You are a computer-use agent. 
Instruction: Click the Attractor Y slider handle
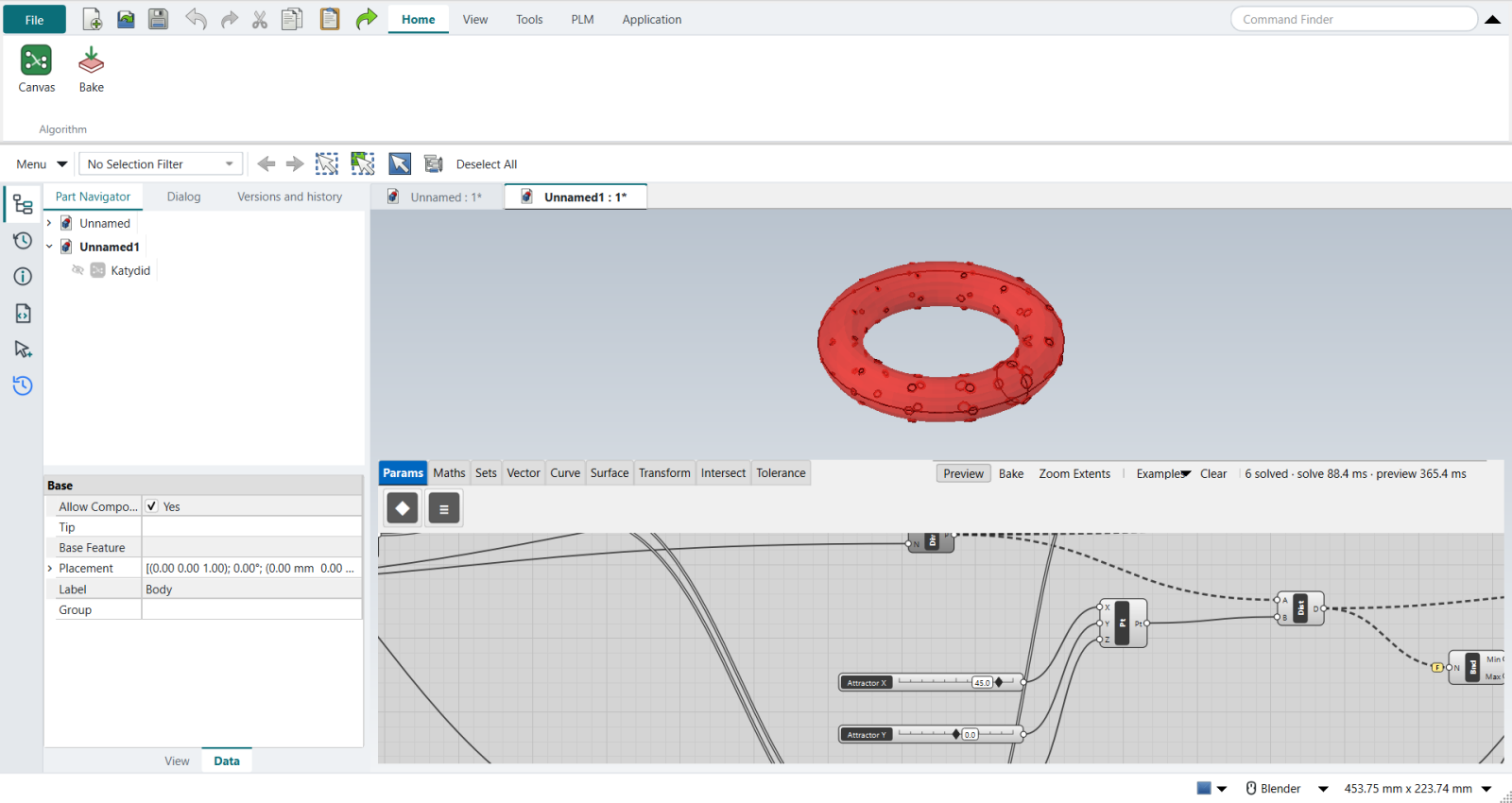pyautogui.click(x=956, y=734)
